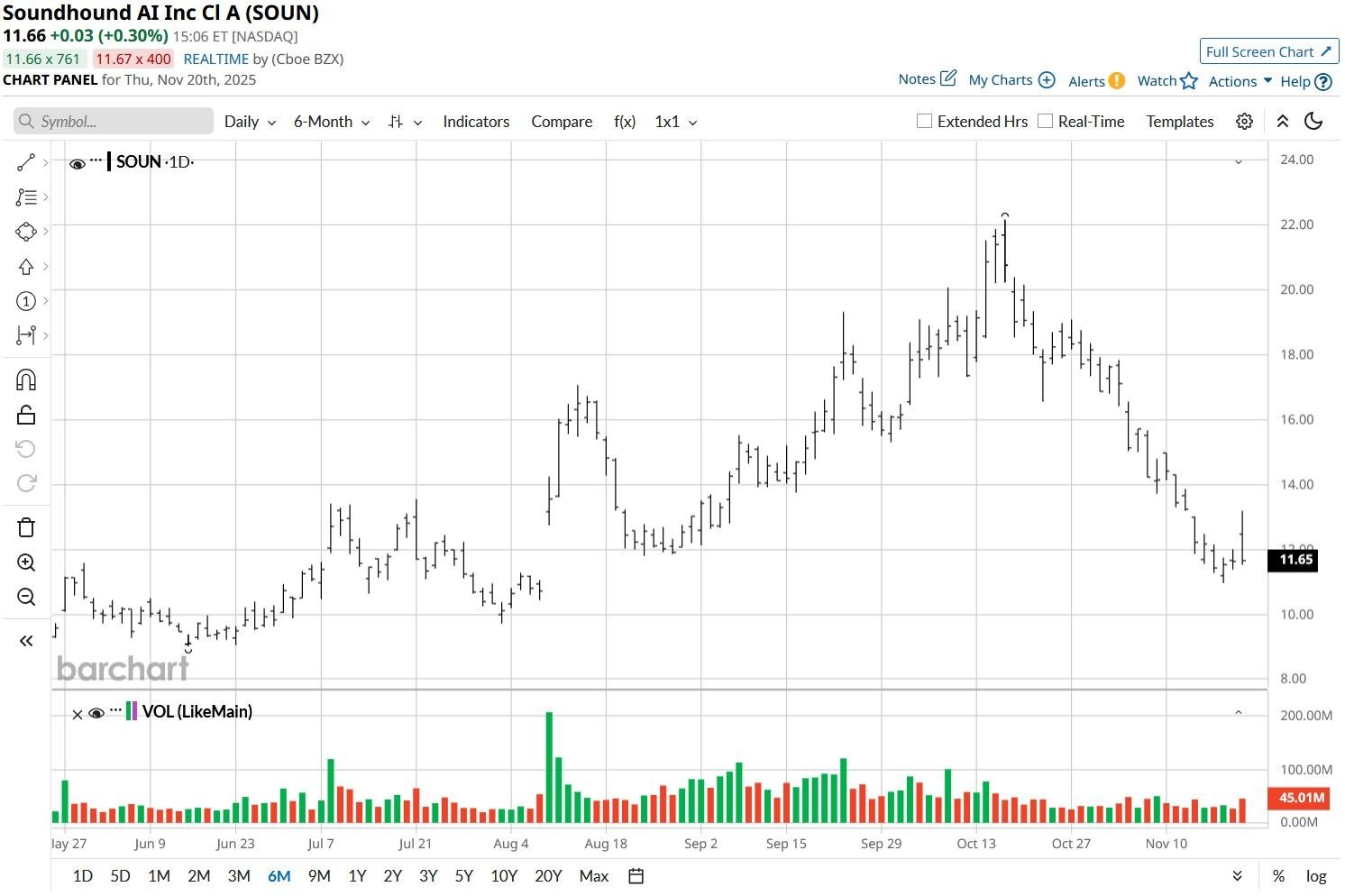
Task: Toggle SOUN price series visibility
Action: coord(78,163)
